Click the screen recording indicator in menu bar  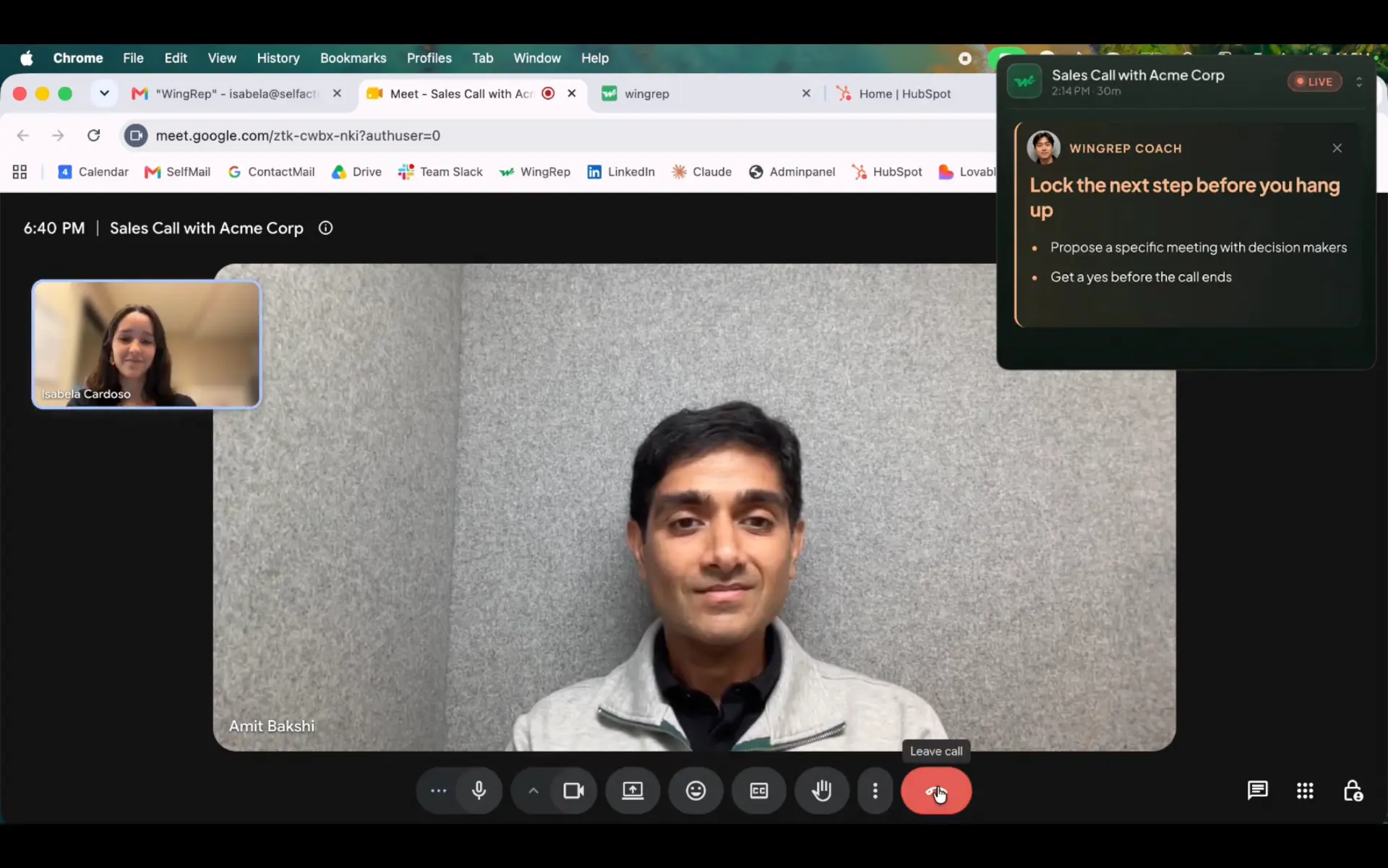point(965,59)
